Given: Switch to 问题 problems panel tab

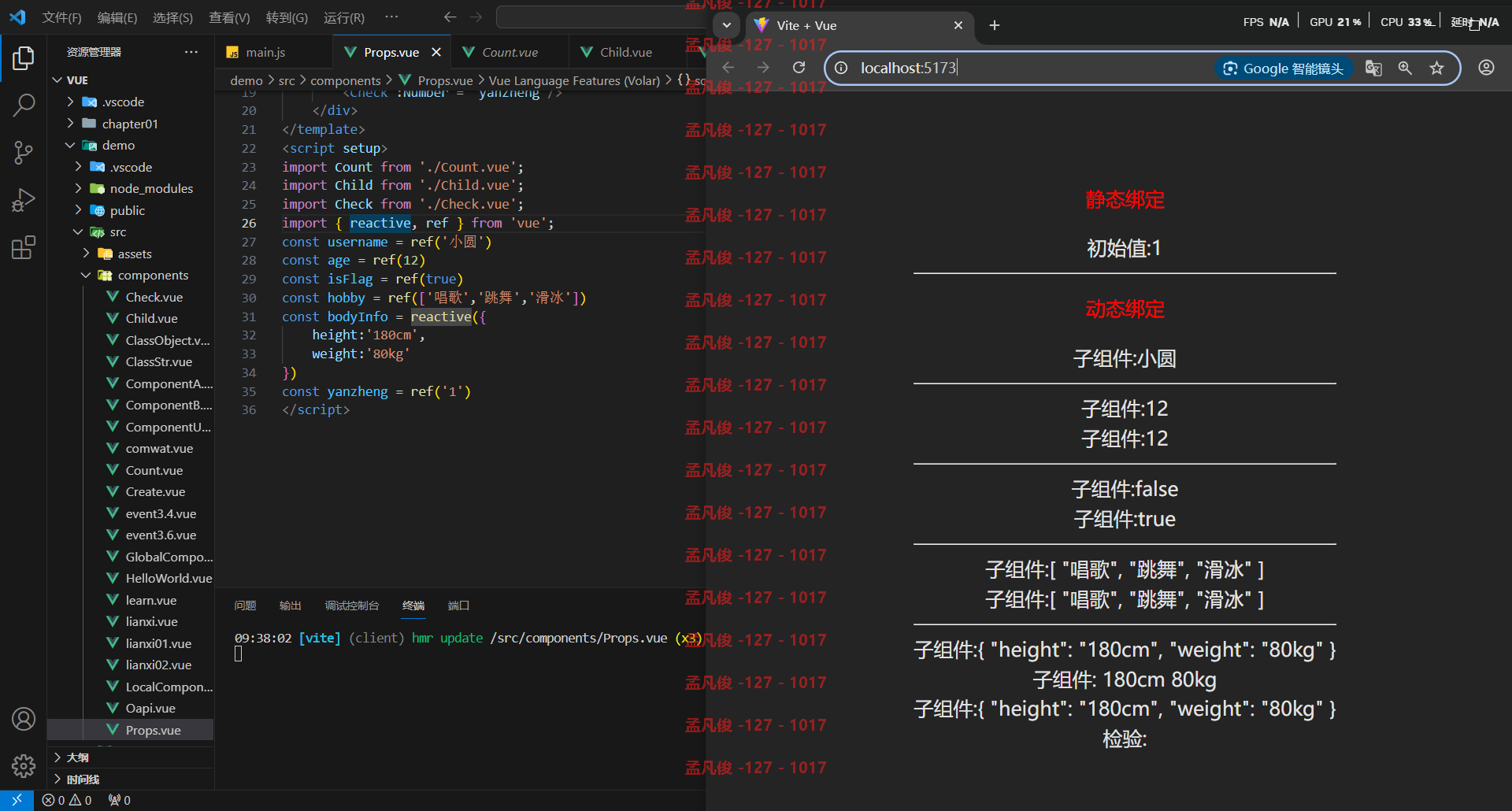Looking at the screenshot, I should tap(246, 605).
